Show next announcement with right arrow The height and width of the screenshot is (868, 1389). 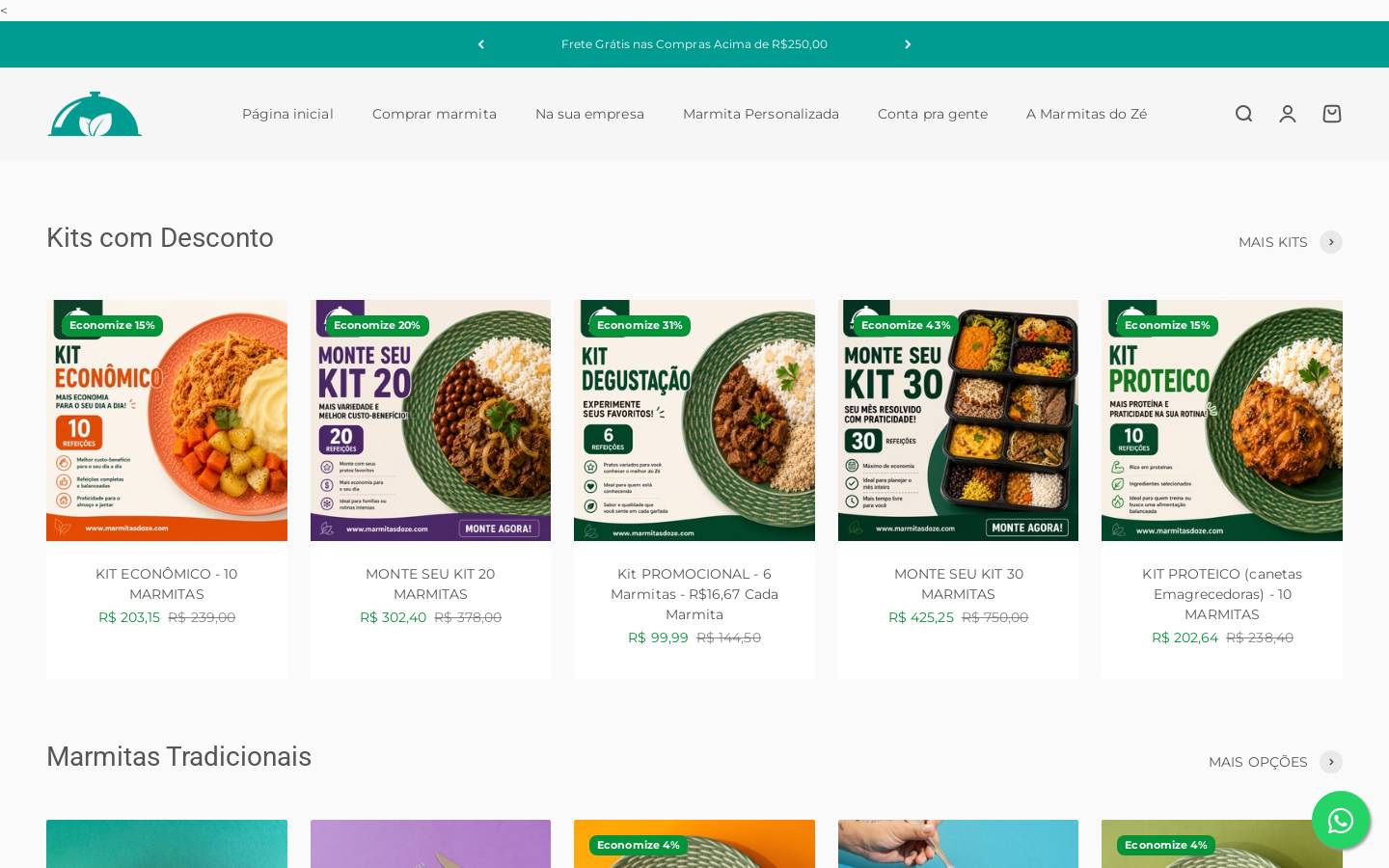click(908, 44)
